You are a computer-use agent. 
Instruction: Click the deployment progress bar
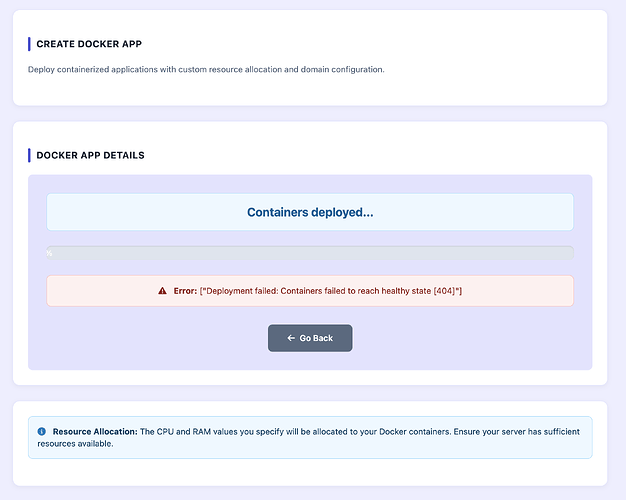[x=310, y=253]
